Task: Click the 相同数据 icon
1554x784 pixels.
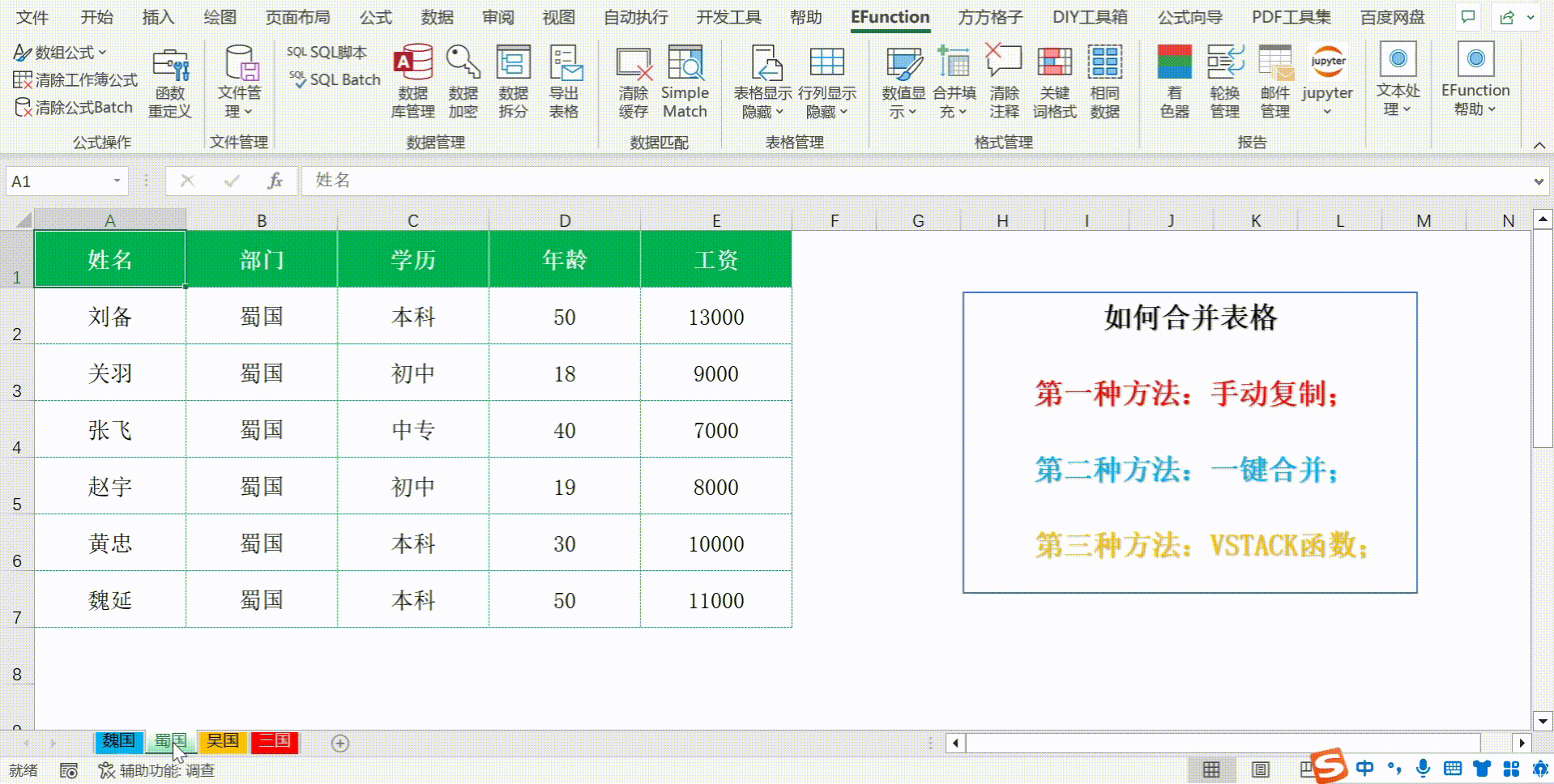Action: coord(1104,63)
